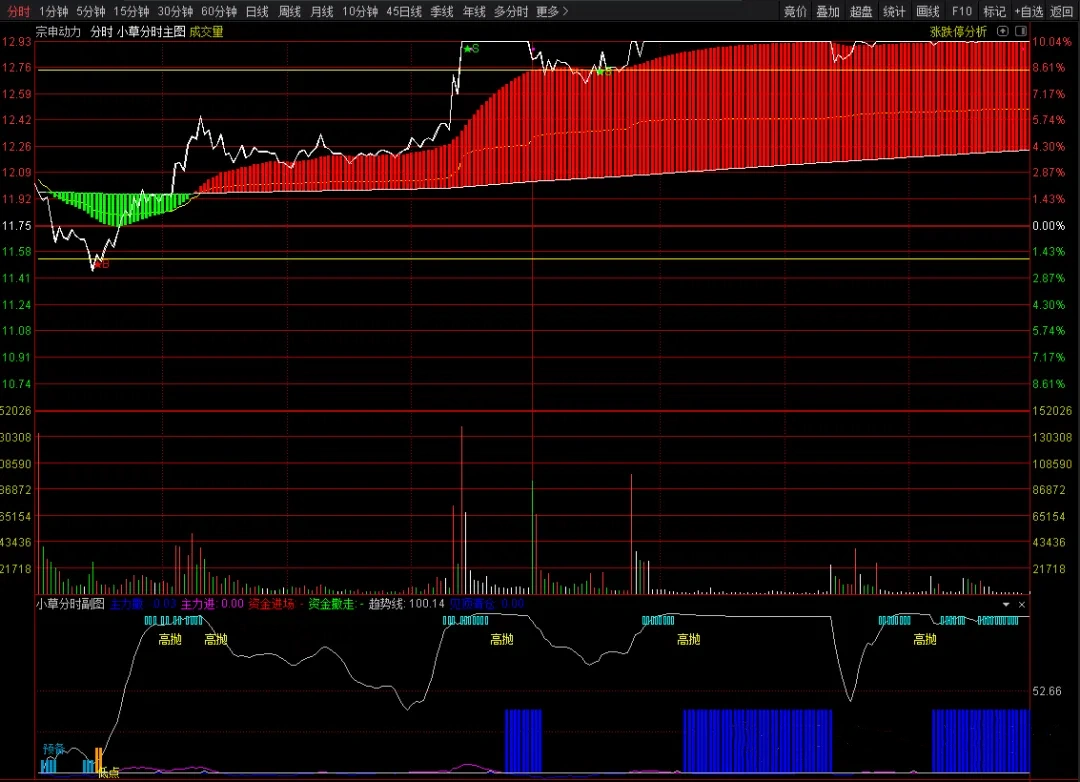Open 涨跌停分析 limit analysis link
Image resolution: width=1080 pixels, height=782 pixels.
(x=958, y=31)
